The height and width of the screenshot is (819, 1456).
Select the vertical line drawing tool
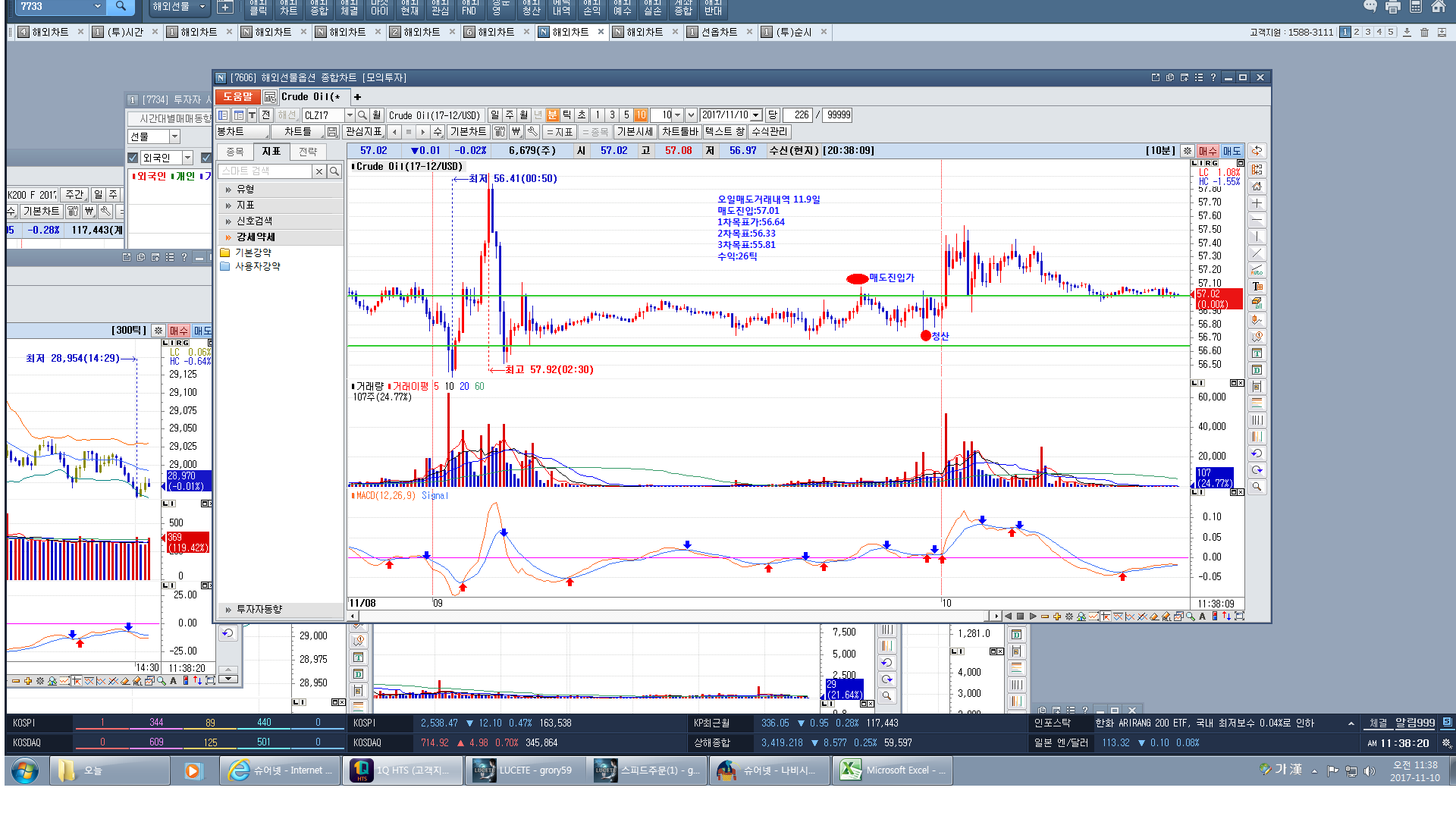[1257, 237]
